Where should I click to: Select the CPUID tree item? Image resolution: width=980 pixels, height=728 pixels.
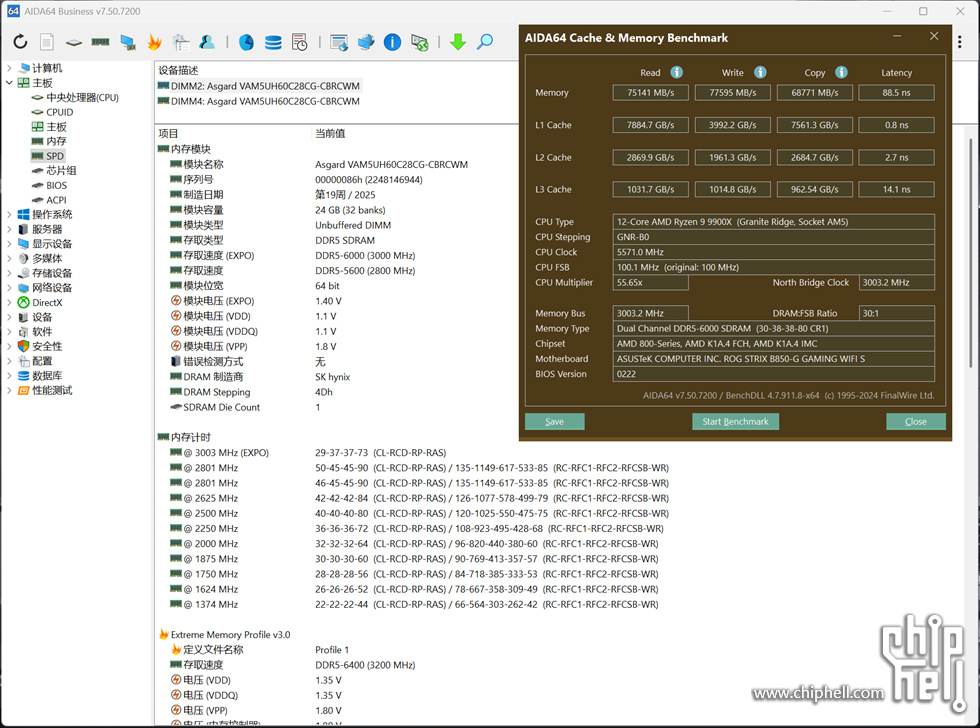pyautogui.click(x=59, y=112)
